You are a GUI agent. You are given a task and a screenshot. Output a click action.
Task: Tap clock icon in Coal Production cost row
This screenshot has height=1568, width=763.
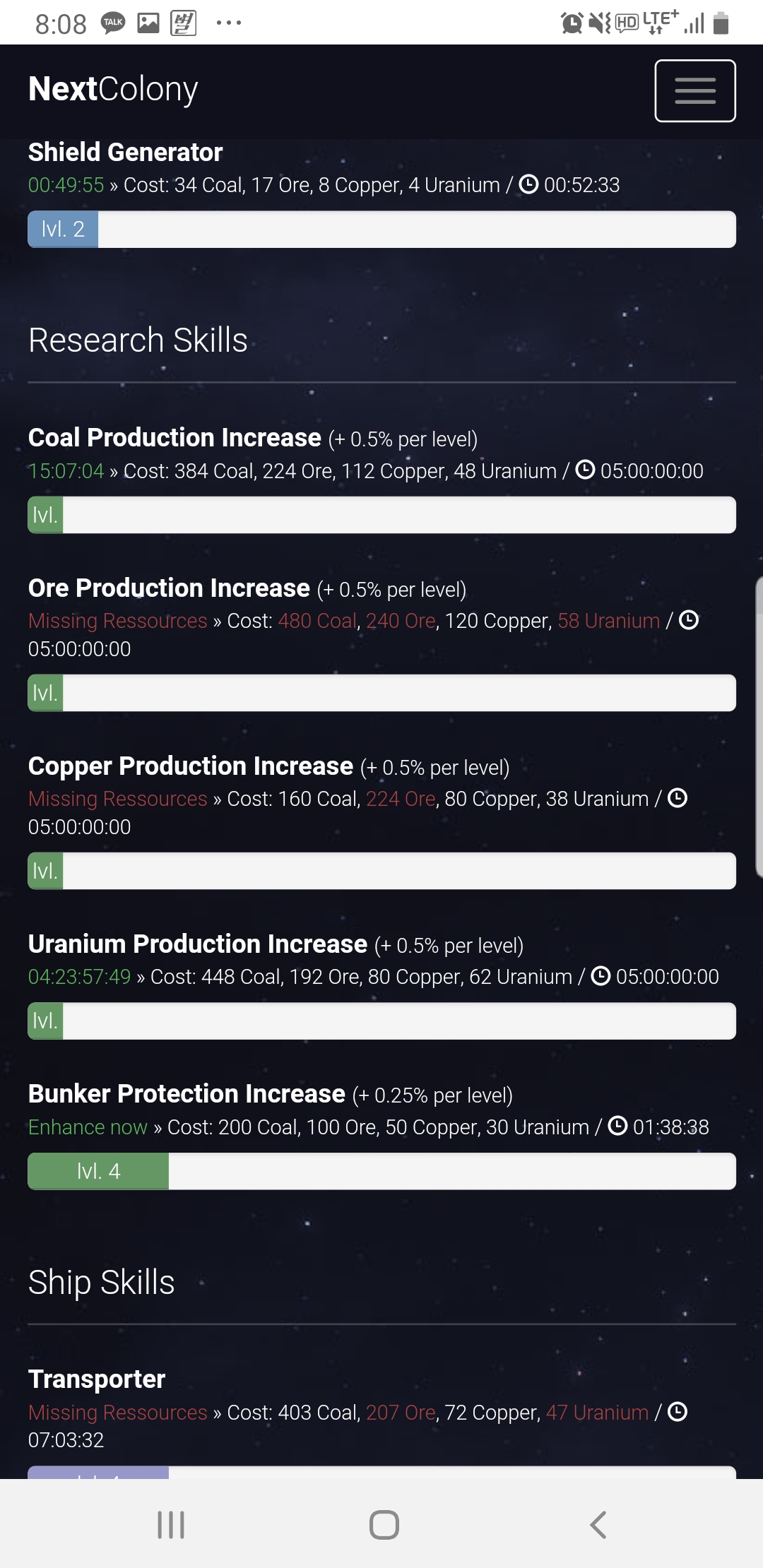[x=585, y=470]
